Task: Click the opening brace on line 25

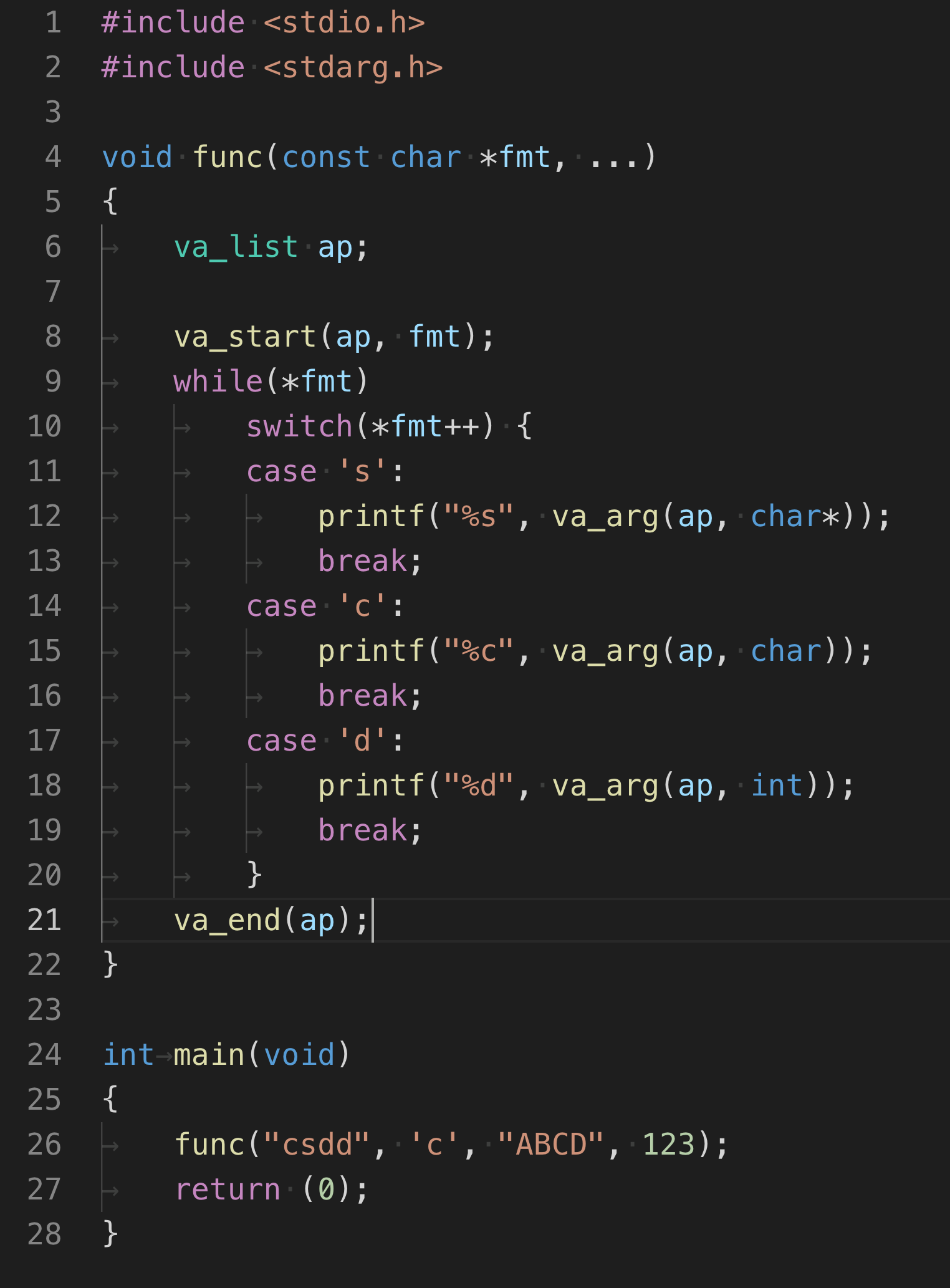Action: click(110, 1100)
